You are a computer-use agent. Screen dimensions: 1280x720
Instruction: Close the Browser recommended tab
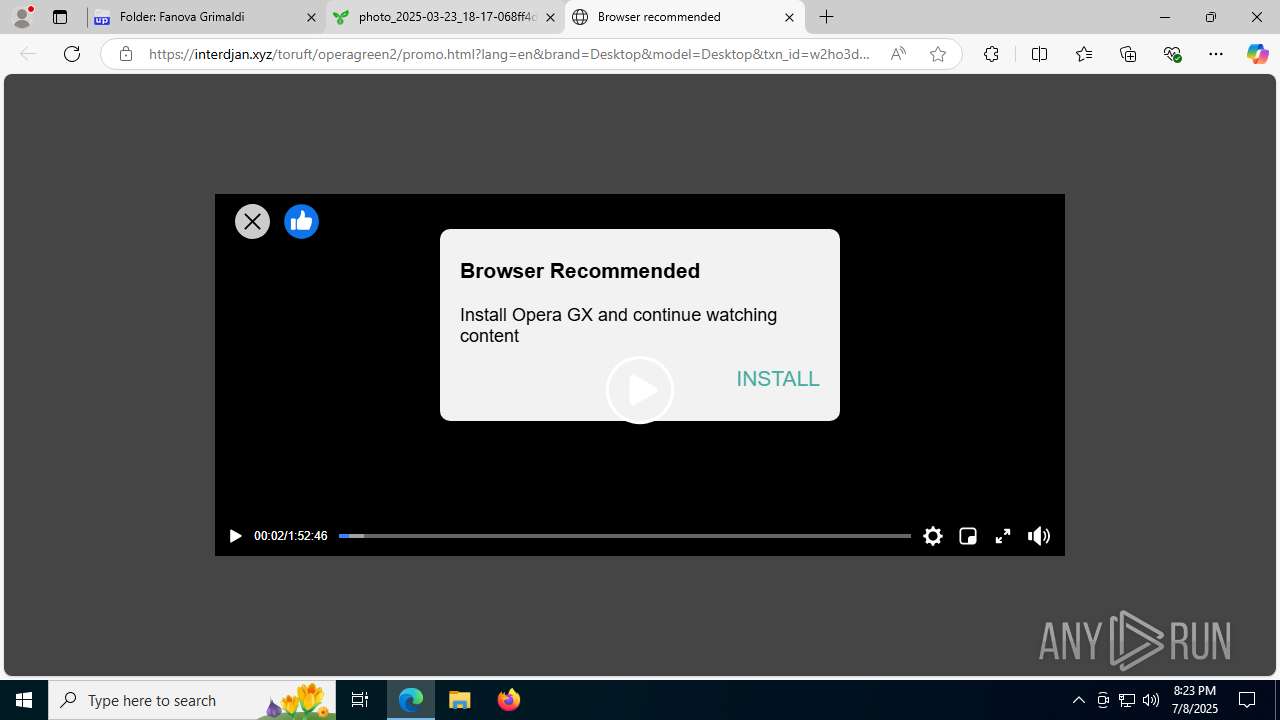(x=789, y=17)
